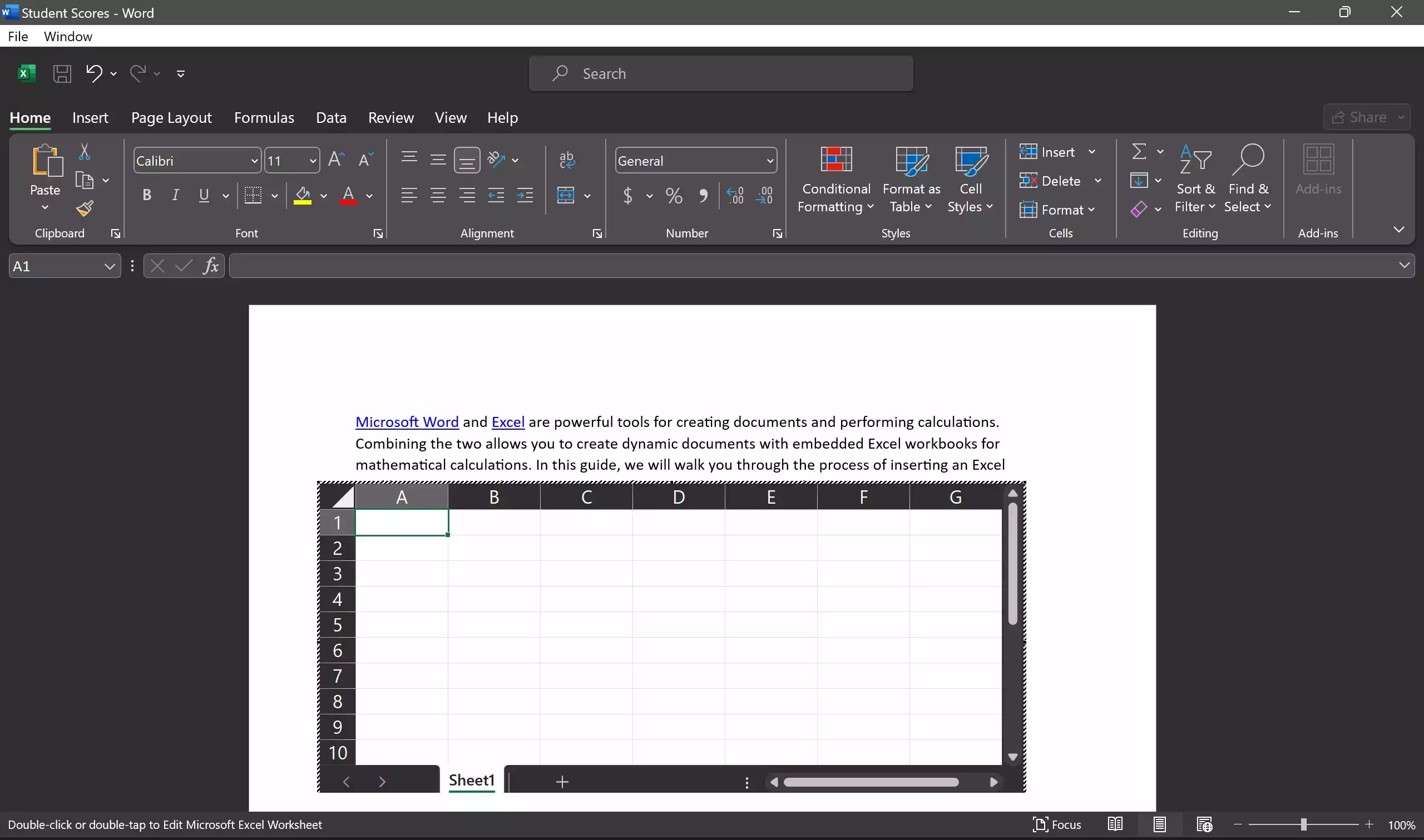This screenshot has height=840, width=1424.
Task: Switch to the Formulas ribbon tab
Action: [263, 118]
